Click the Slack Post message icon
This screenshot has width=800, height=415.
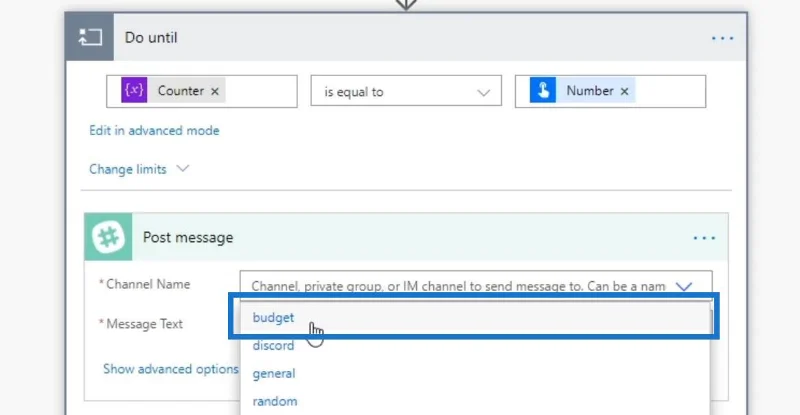(x=108, y=237)
